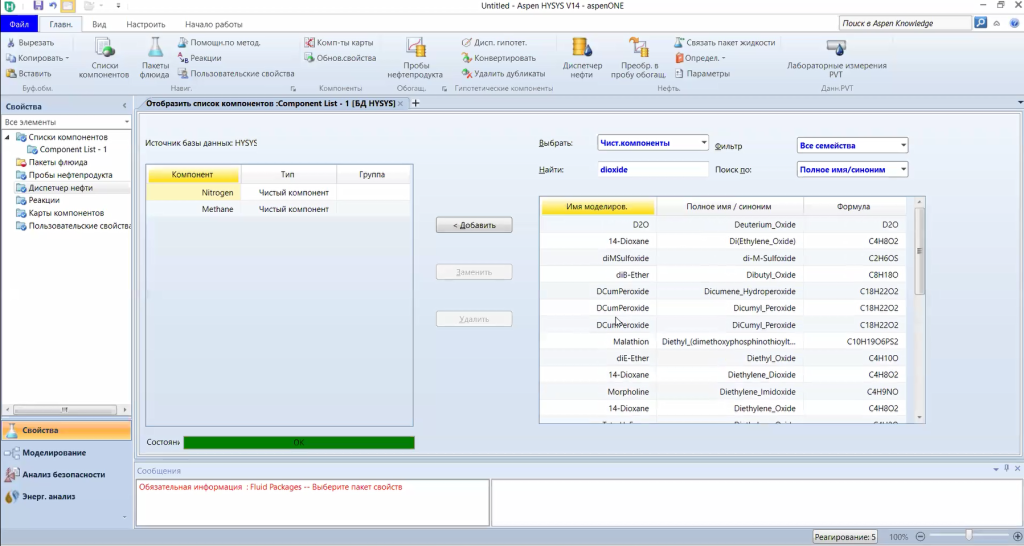Open the Выбрать Чист.компоненты dropdown

tap(703, 143)
